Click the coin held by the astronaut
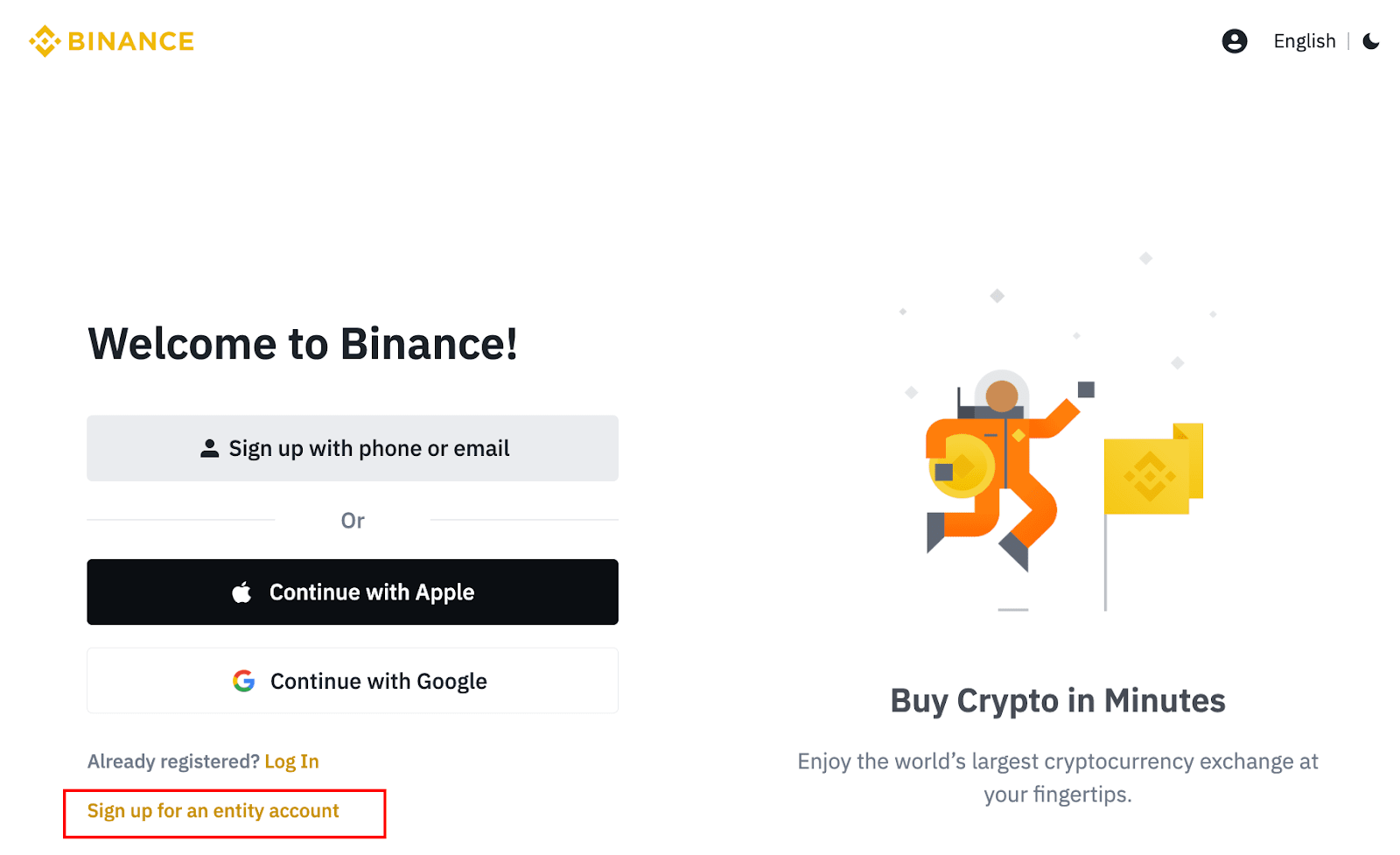 [961, 466]
